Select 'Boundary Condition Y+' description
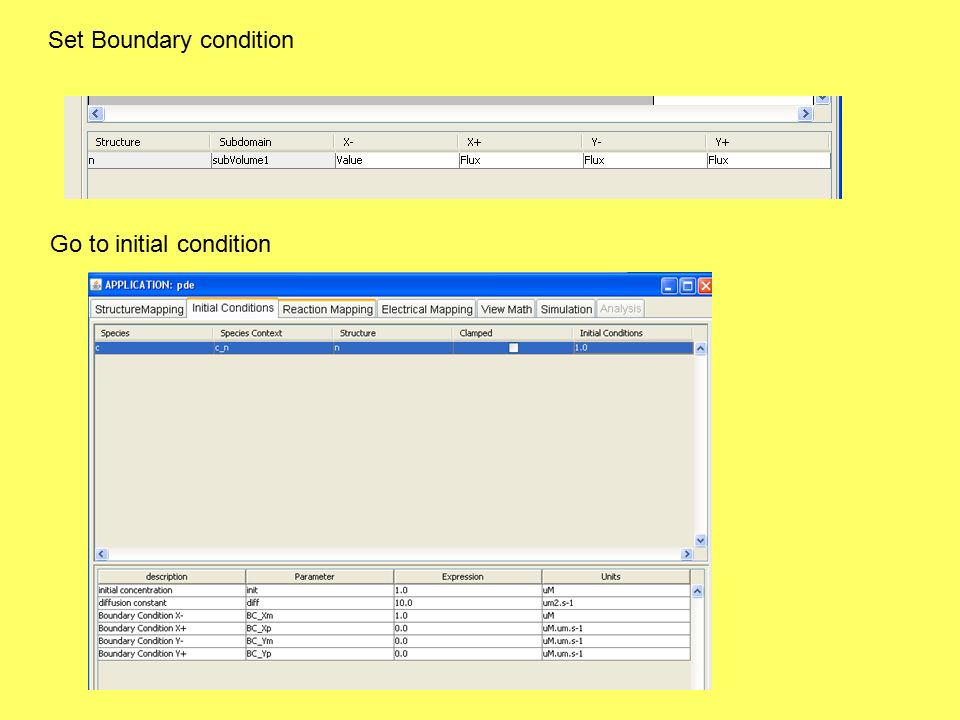960x720 pixels. (171, 654)
